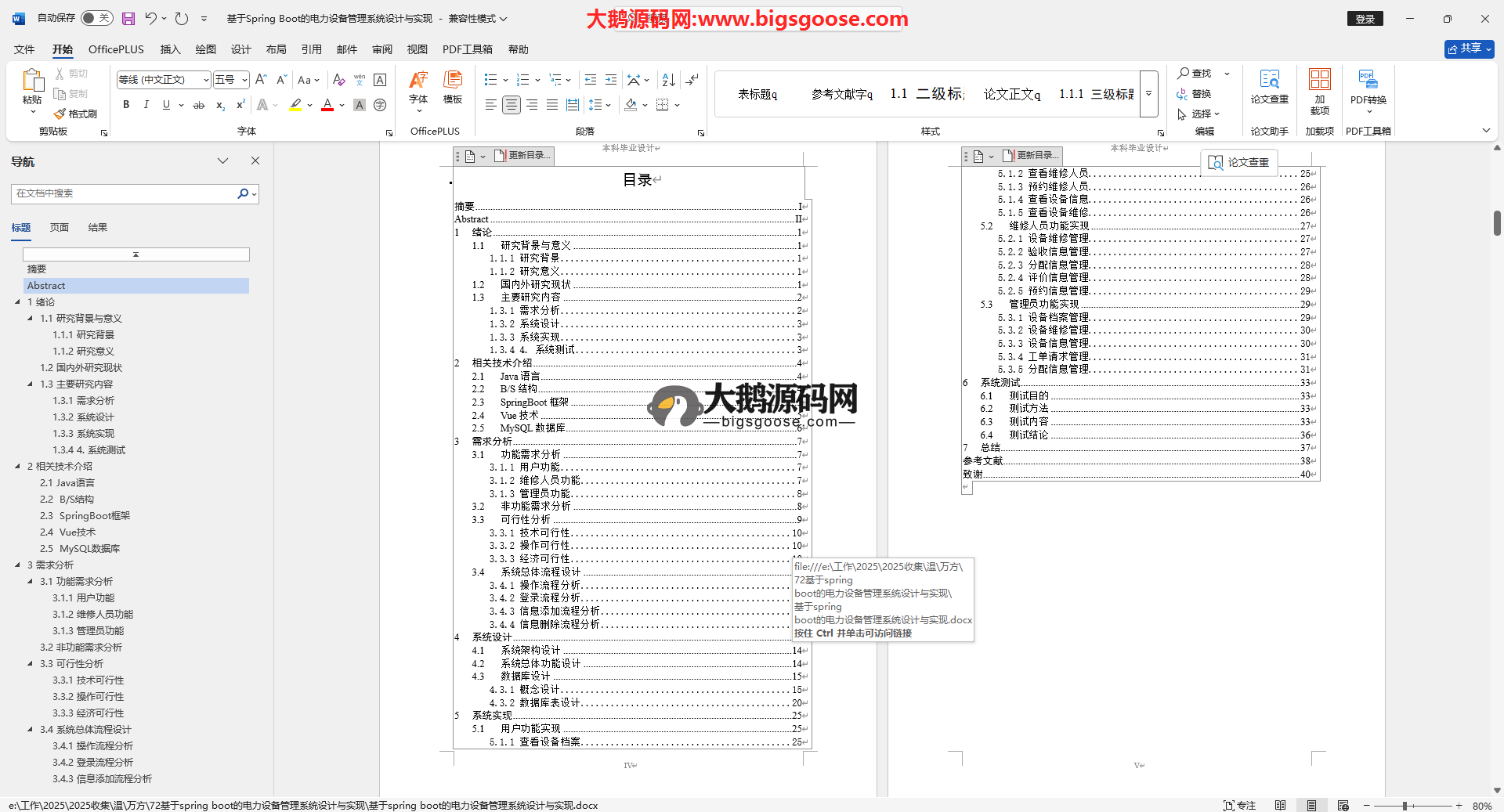The width and height of the screenshot is (1504, 812).
Task: Open the font name dropdown
Action: (206, 80)
